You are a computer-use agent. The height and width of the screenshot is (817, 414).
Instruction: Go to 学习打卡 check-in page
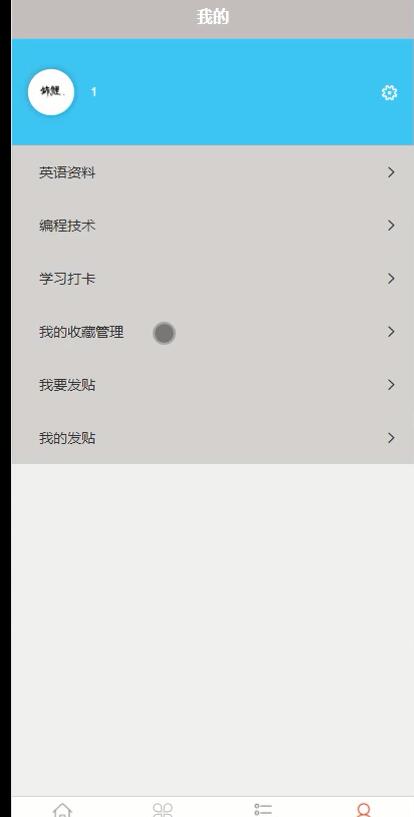212,279
